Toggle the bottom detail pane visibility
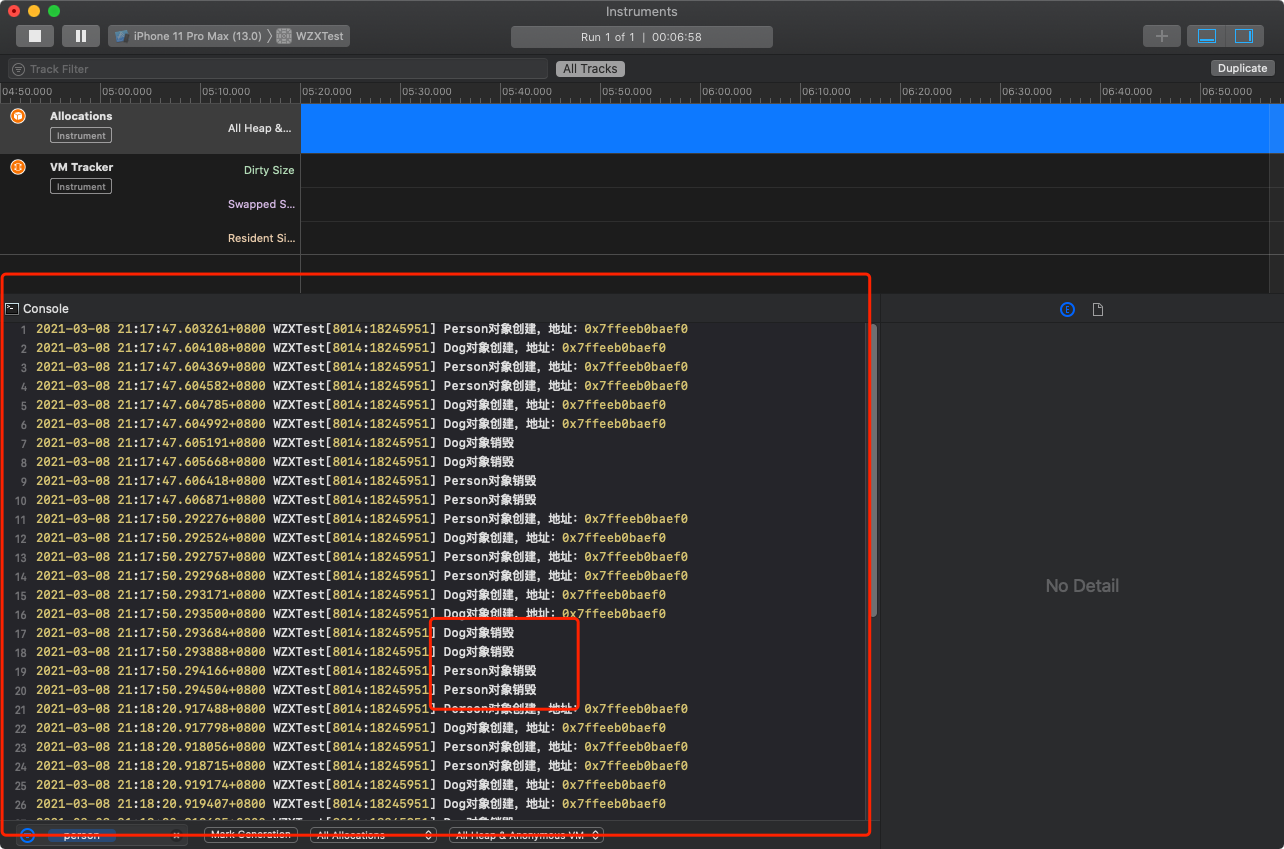Viewport: 1284px width, 849px height. 1207,36
